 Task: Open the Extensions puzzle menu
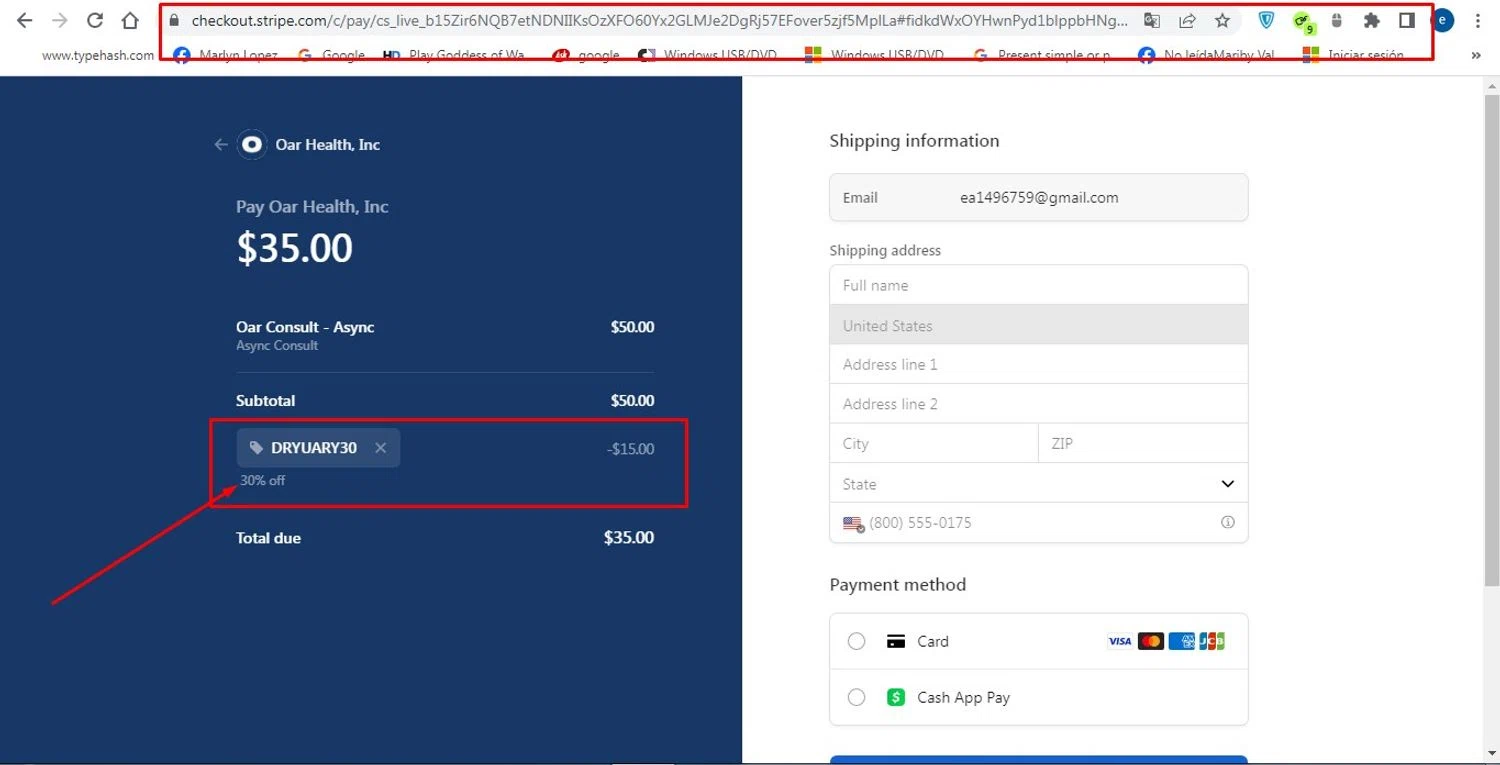point(1371,20)
